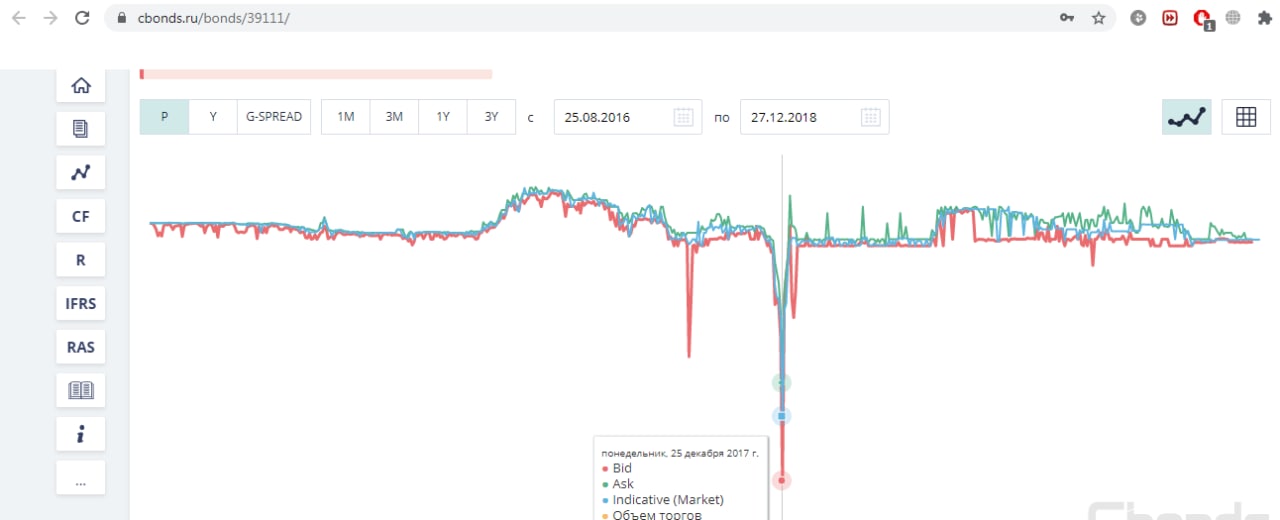
Task: Click the green Ask data point marker
Action: [782, 383]
